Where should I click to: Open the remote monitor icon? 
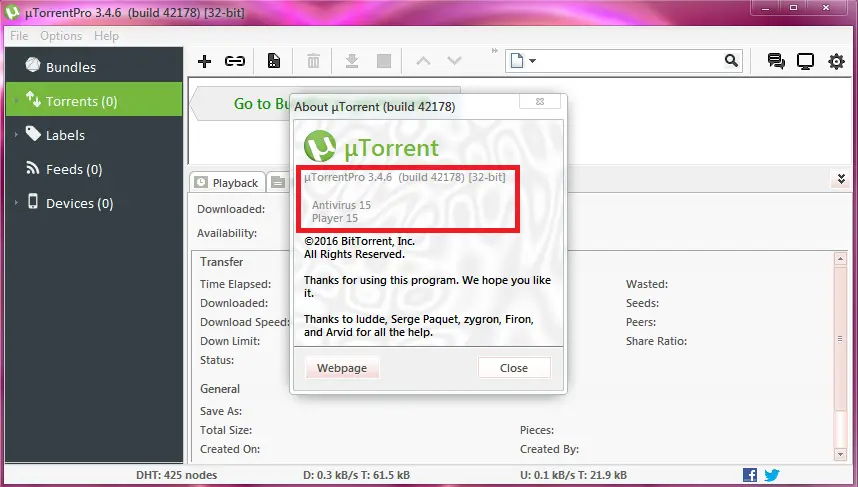(805, 61)
